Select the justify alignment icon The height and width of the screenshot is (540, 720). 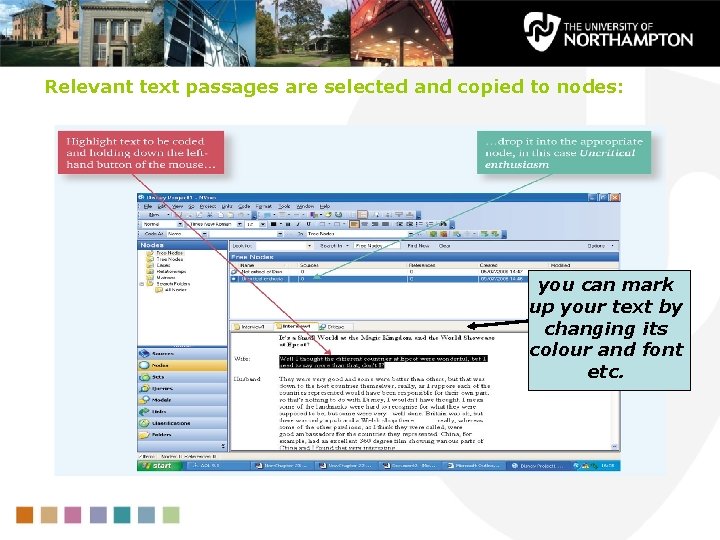click(x=385, y=224)
